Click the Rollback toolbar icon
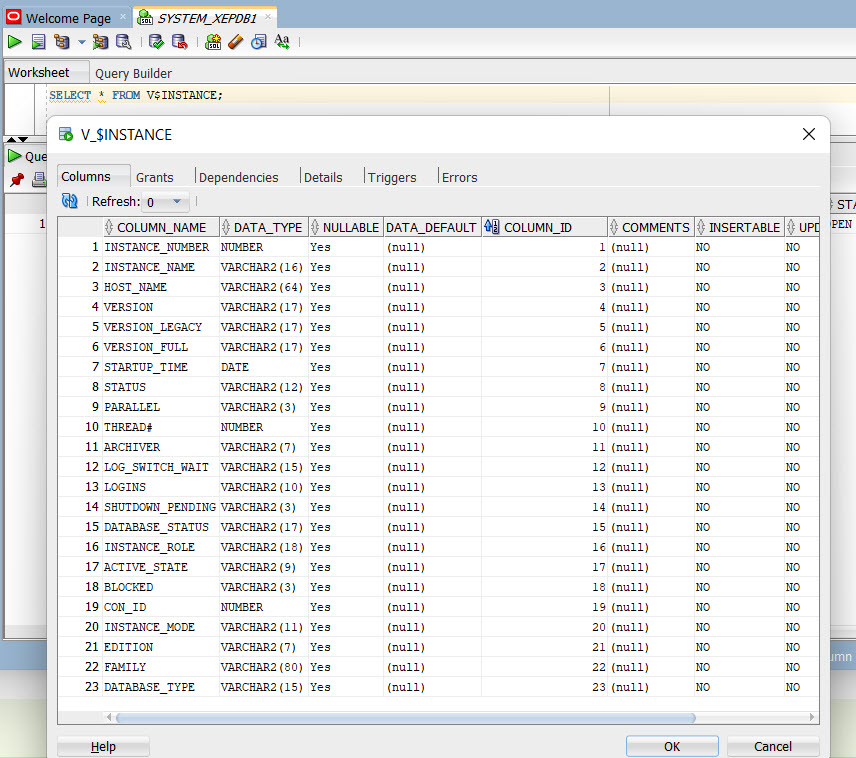 (x=180, y=42)
